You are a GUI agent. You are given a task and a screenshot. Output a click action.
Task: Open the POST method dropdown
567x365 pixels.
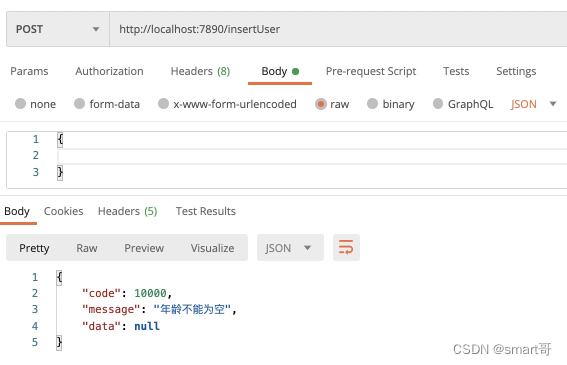click(x=58, y=29)
